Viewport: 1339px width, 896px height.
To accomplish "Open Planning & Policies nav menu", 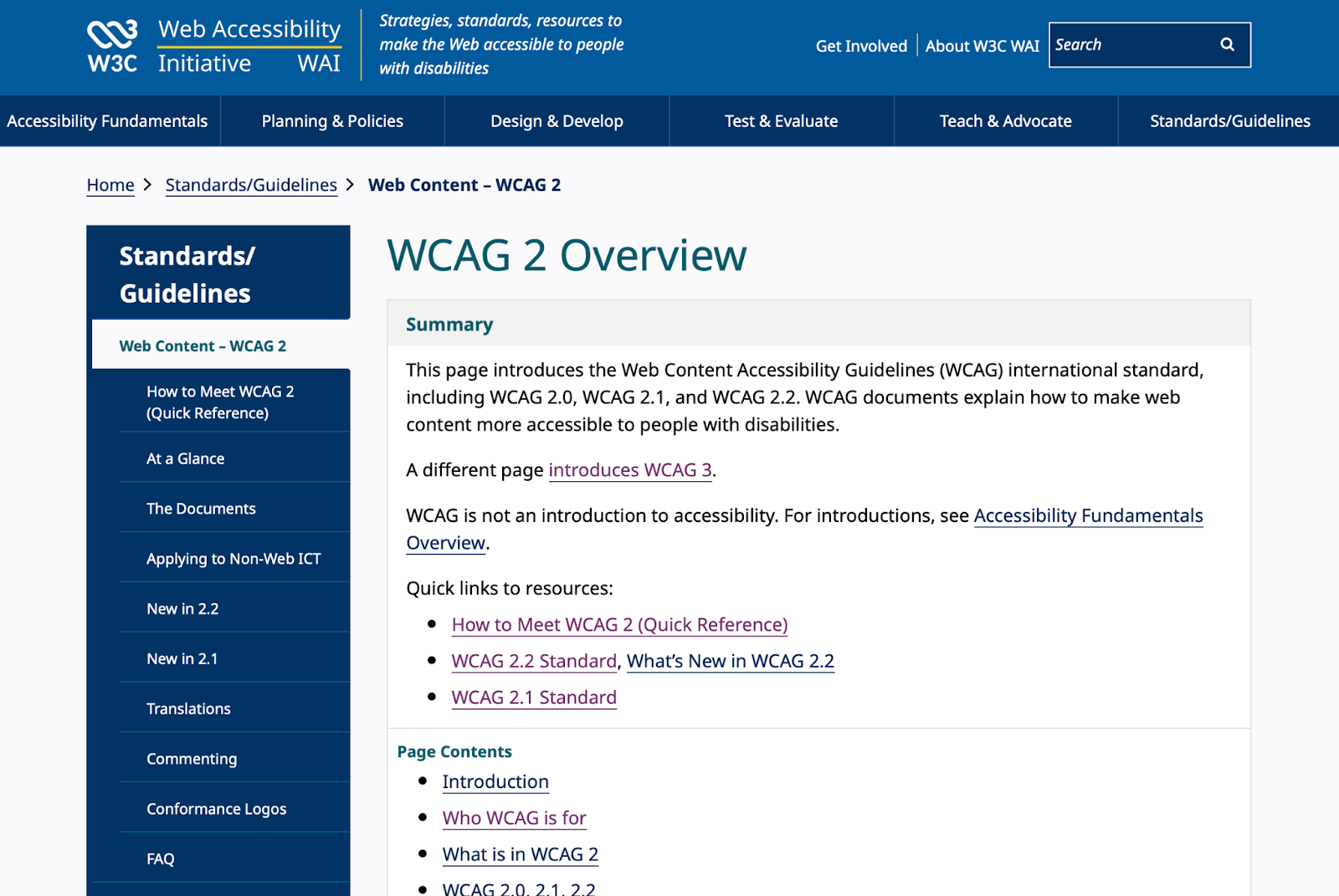I will point(332,121).
